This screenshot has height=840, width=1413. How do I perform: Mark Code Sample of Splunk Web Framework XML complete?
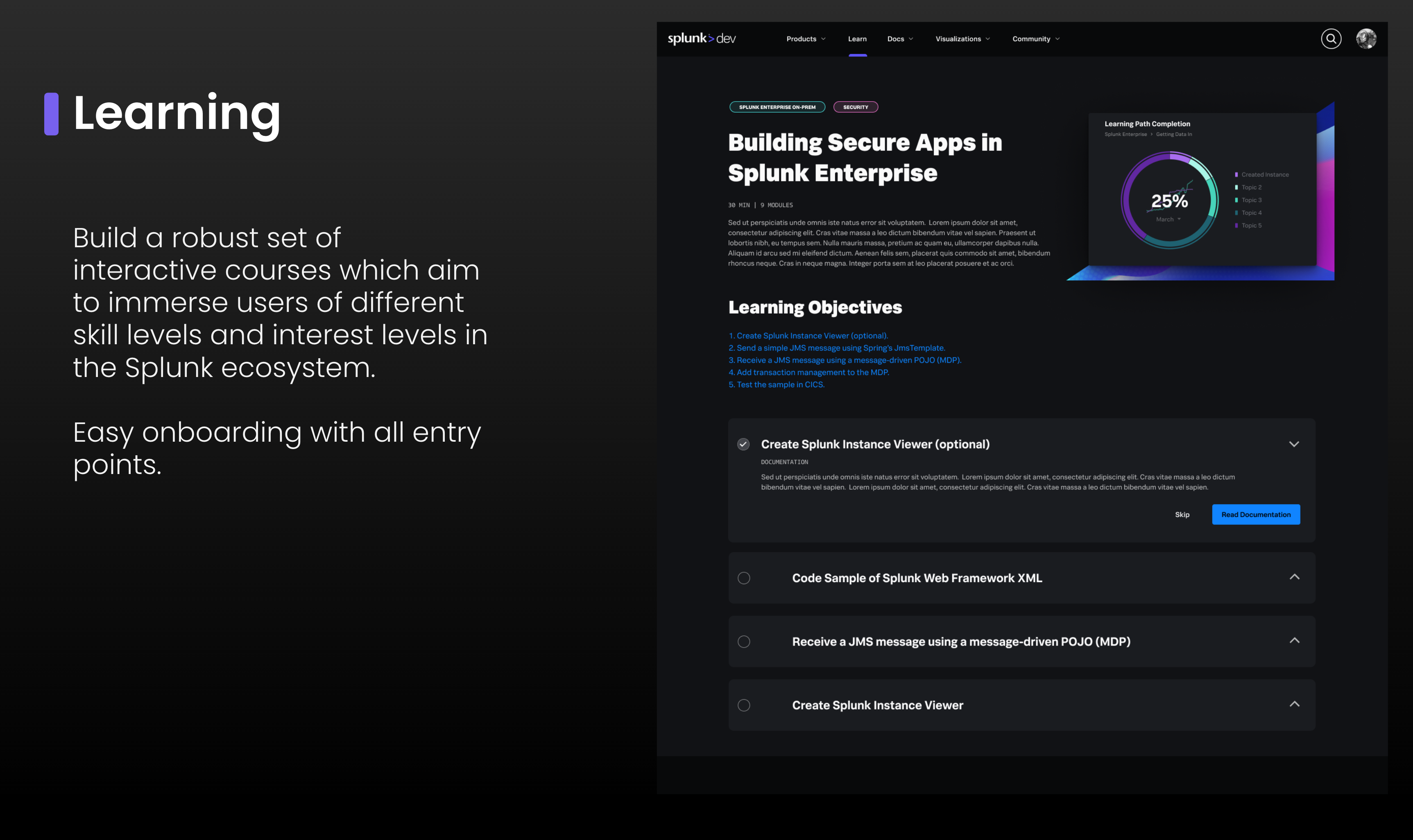(x=744, y=578)
